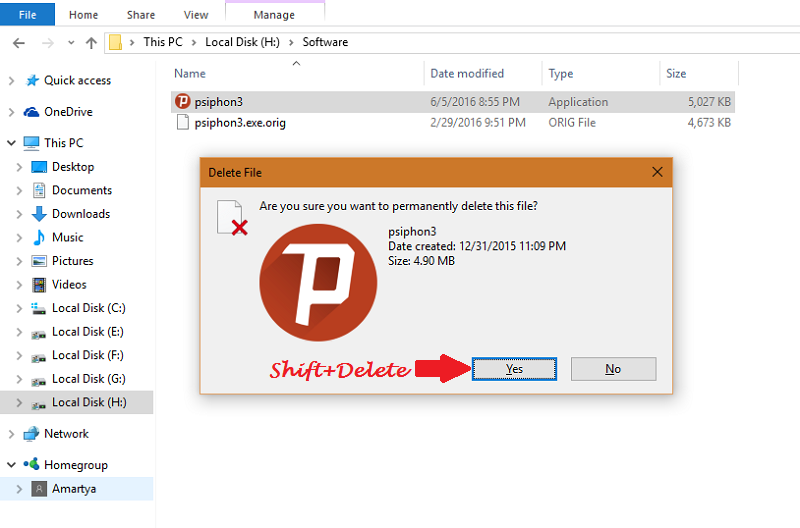Image resolution: width=800 pixels, height=528 pixels.
Task: Click the Desktop folder icon
Action: (39, 167)
